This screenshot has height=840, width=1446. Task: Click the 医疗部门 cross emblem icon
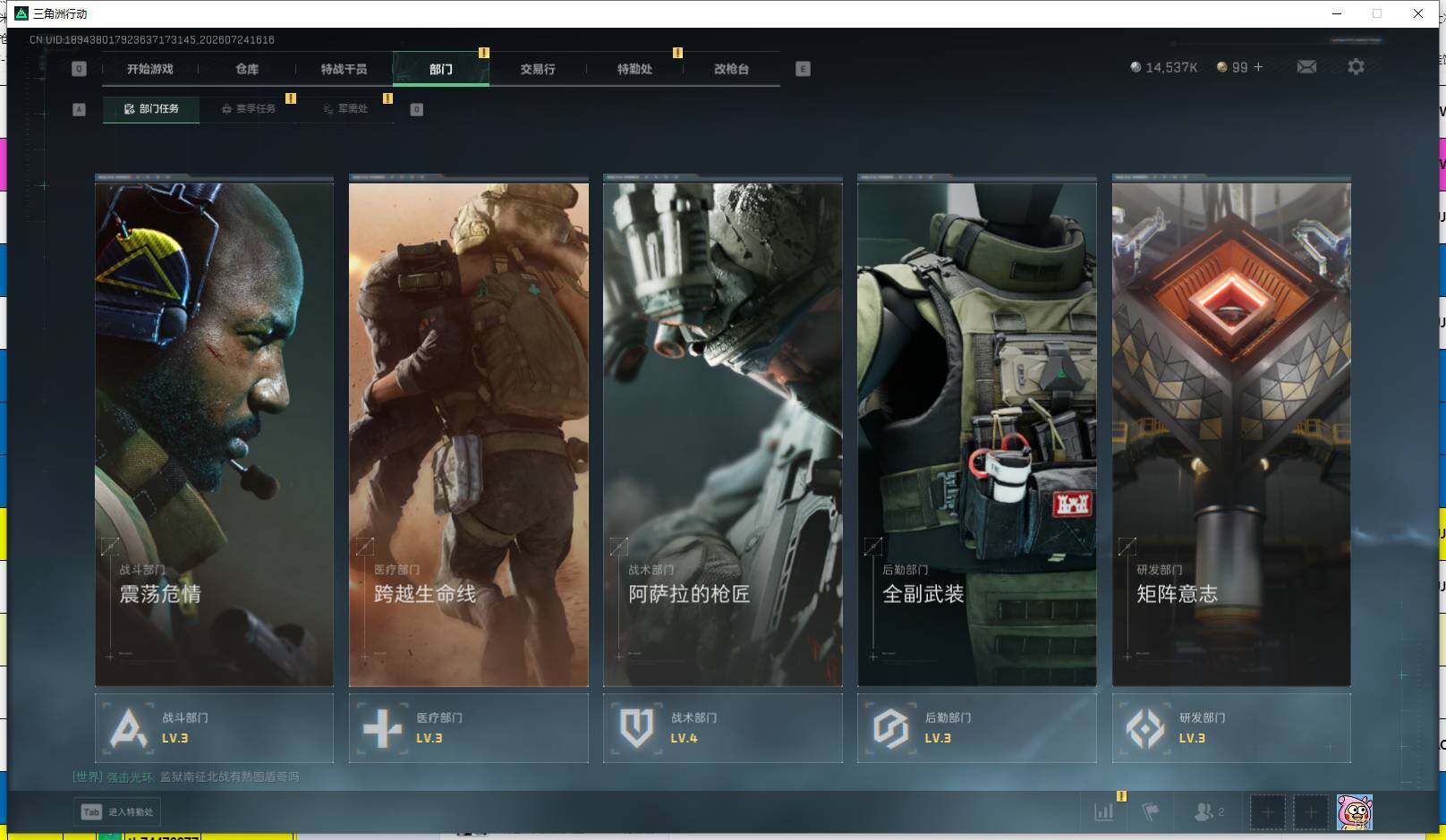pos(382,728)
